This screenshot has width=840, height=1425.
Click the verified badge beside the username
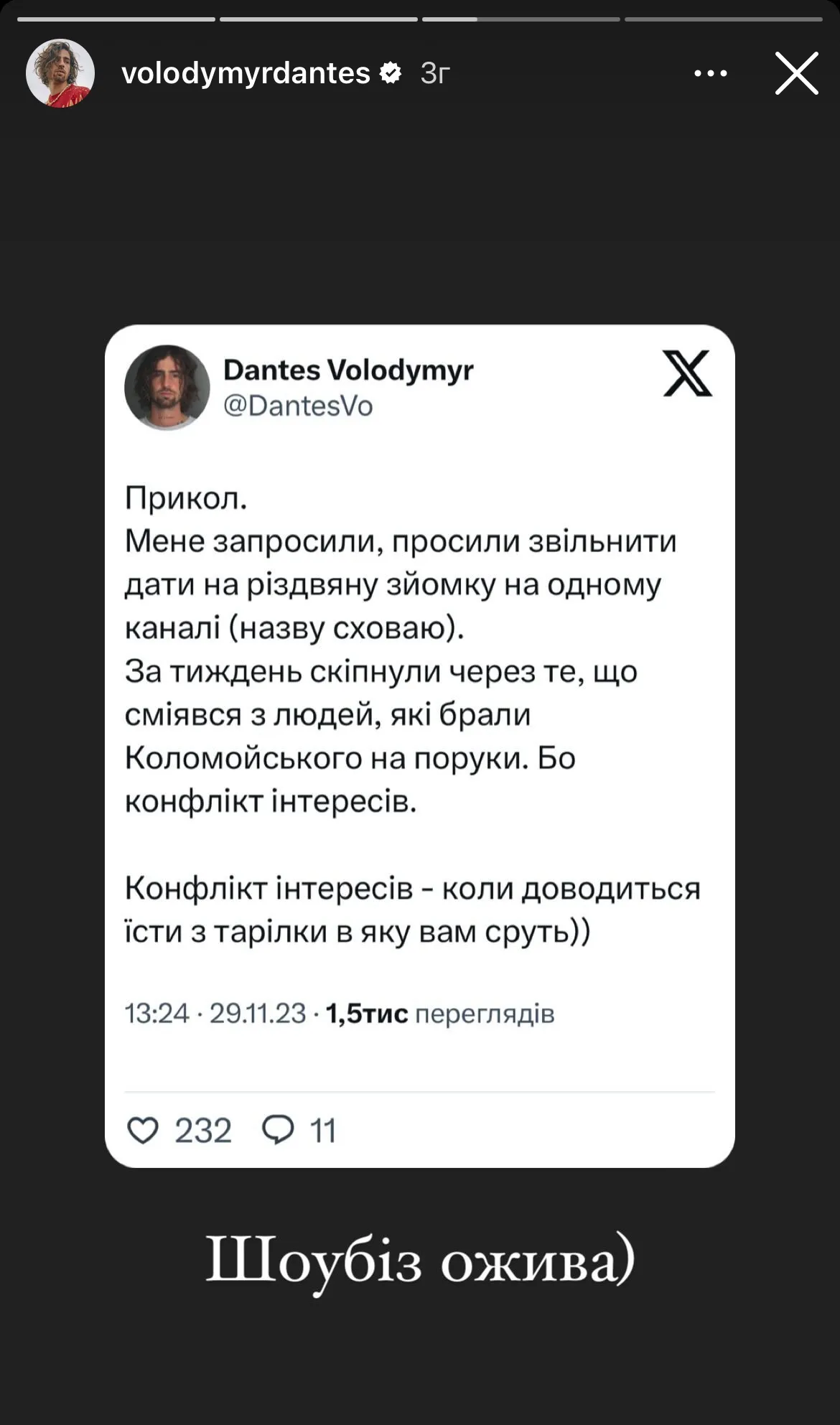click(391, 73)
